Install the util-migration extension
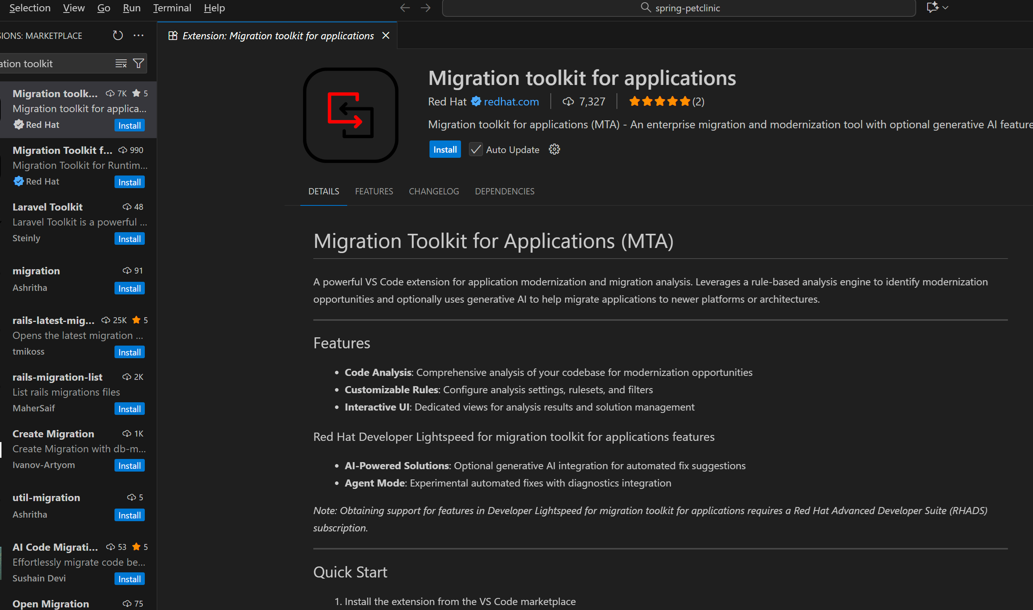 129,515
